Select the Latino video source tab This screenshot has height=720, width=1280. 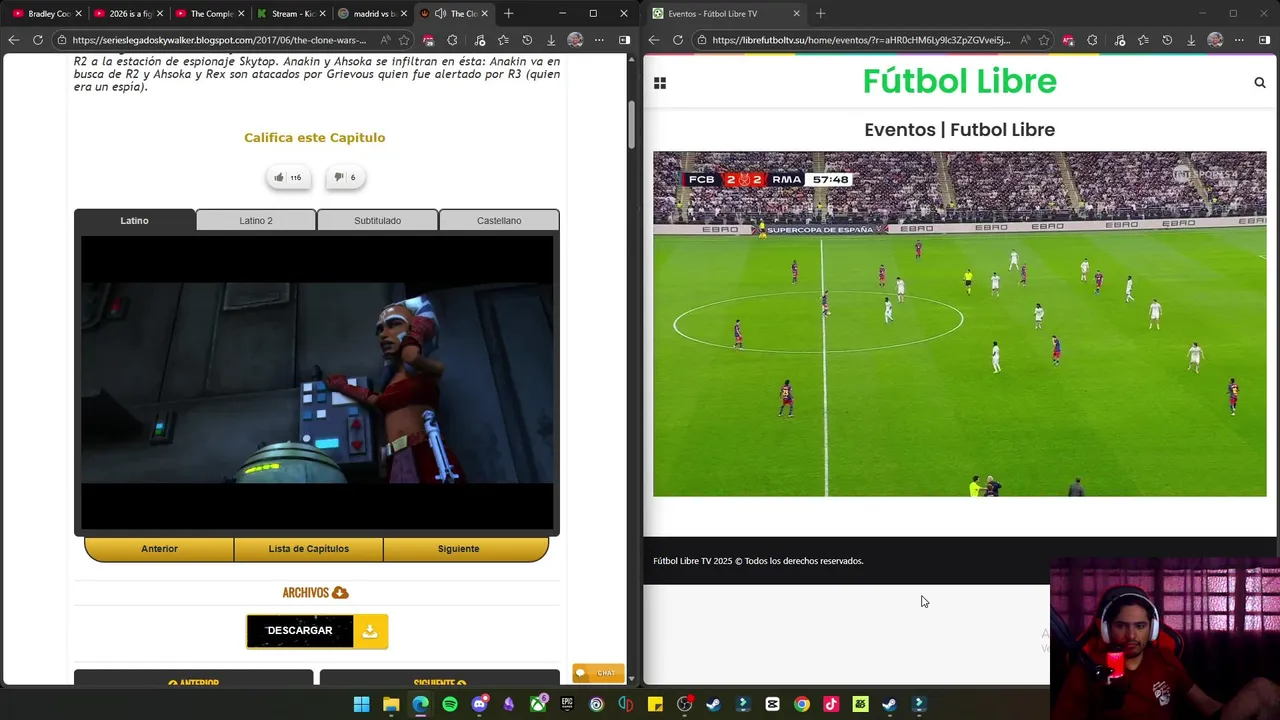[x=135, y=220]
